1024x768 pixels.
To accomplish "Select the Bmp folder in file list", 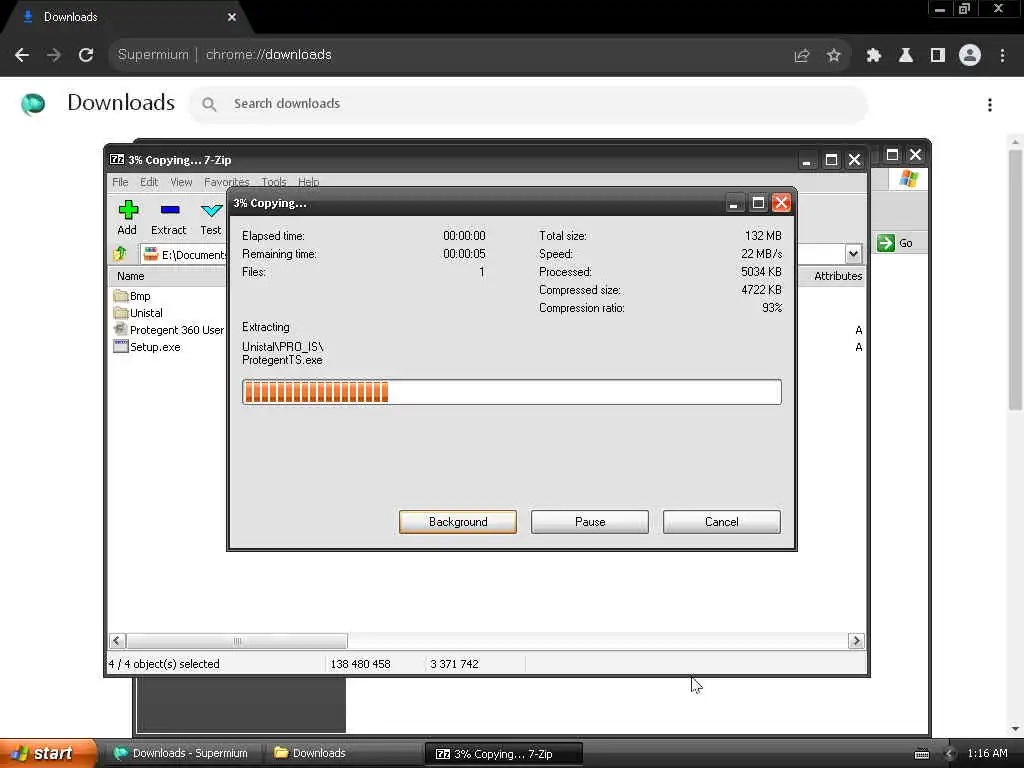I will click(132, 296).
